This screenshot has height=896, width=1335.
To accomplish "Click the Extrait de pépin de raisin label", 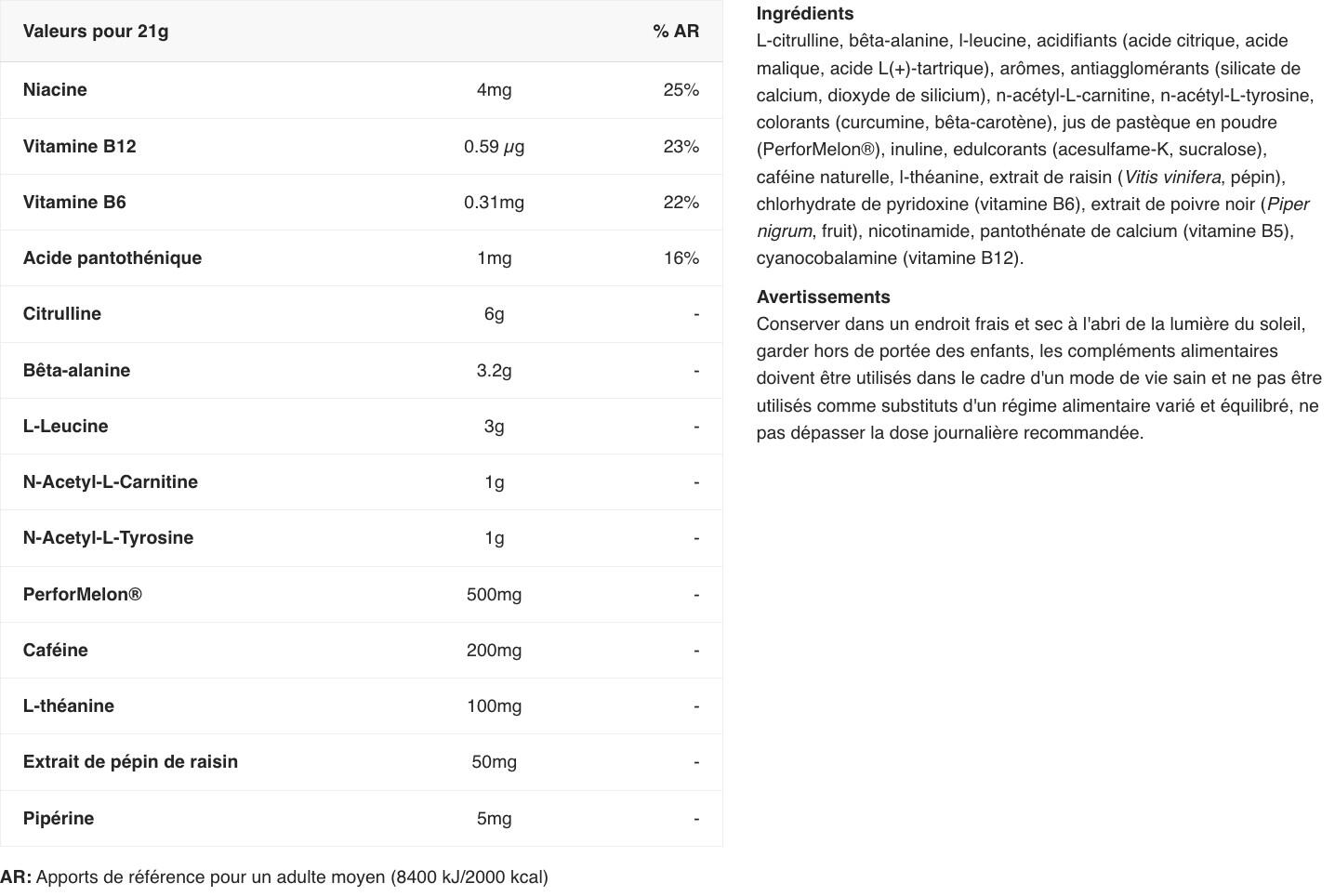I will pyautogui.click(x=130, y=762).
